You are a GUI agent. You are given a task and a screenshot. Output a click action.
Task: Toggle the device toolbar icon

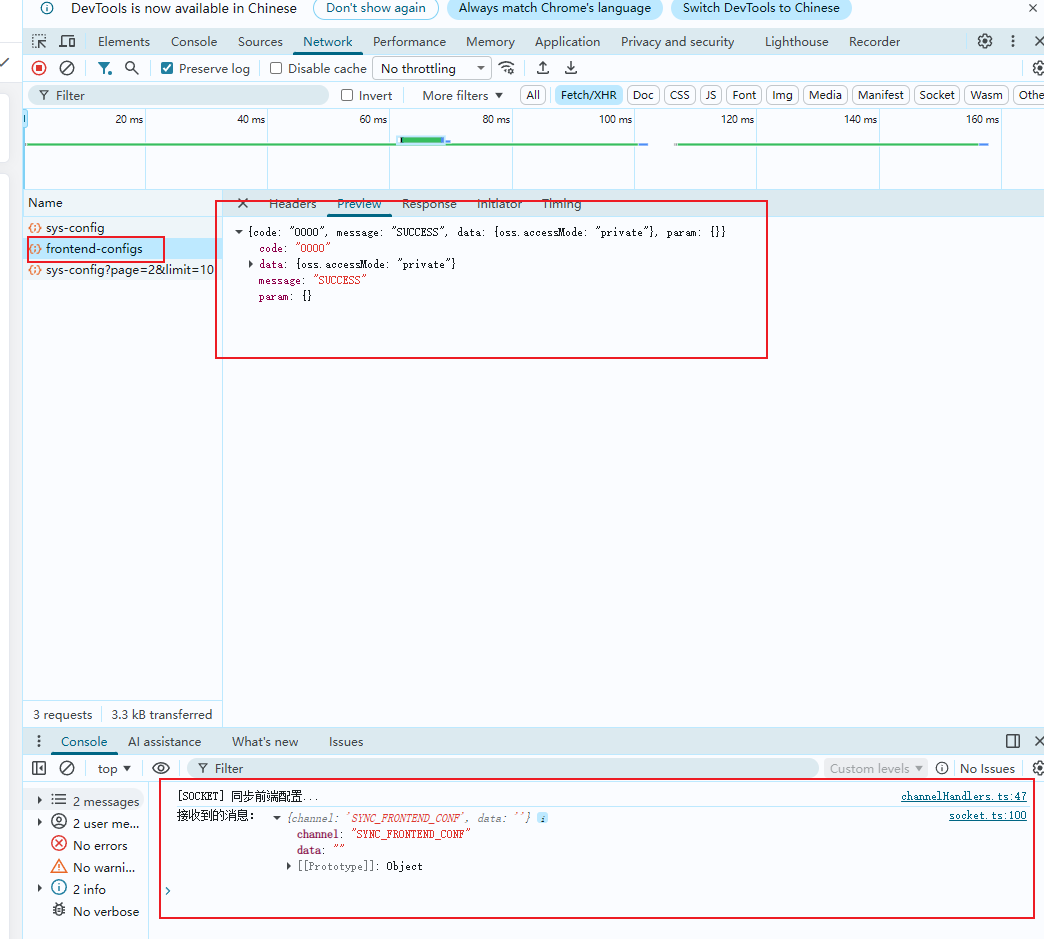click(67, 41)
